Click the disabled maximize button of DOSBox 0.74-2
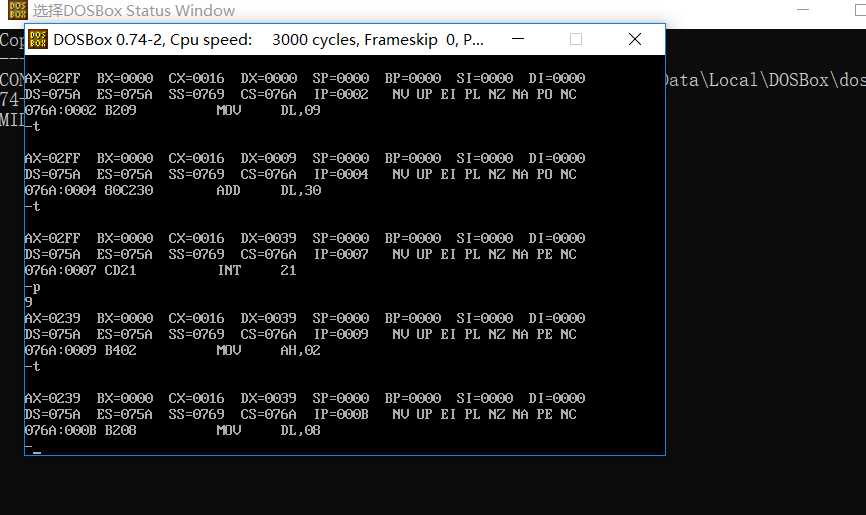 point(575,39)
